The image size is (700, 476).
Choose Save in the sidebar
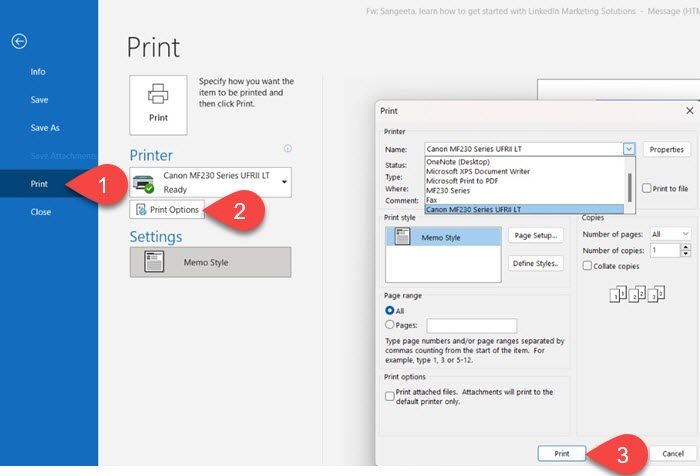click(39, 100)
